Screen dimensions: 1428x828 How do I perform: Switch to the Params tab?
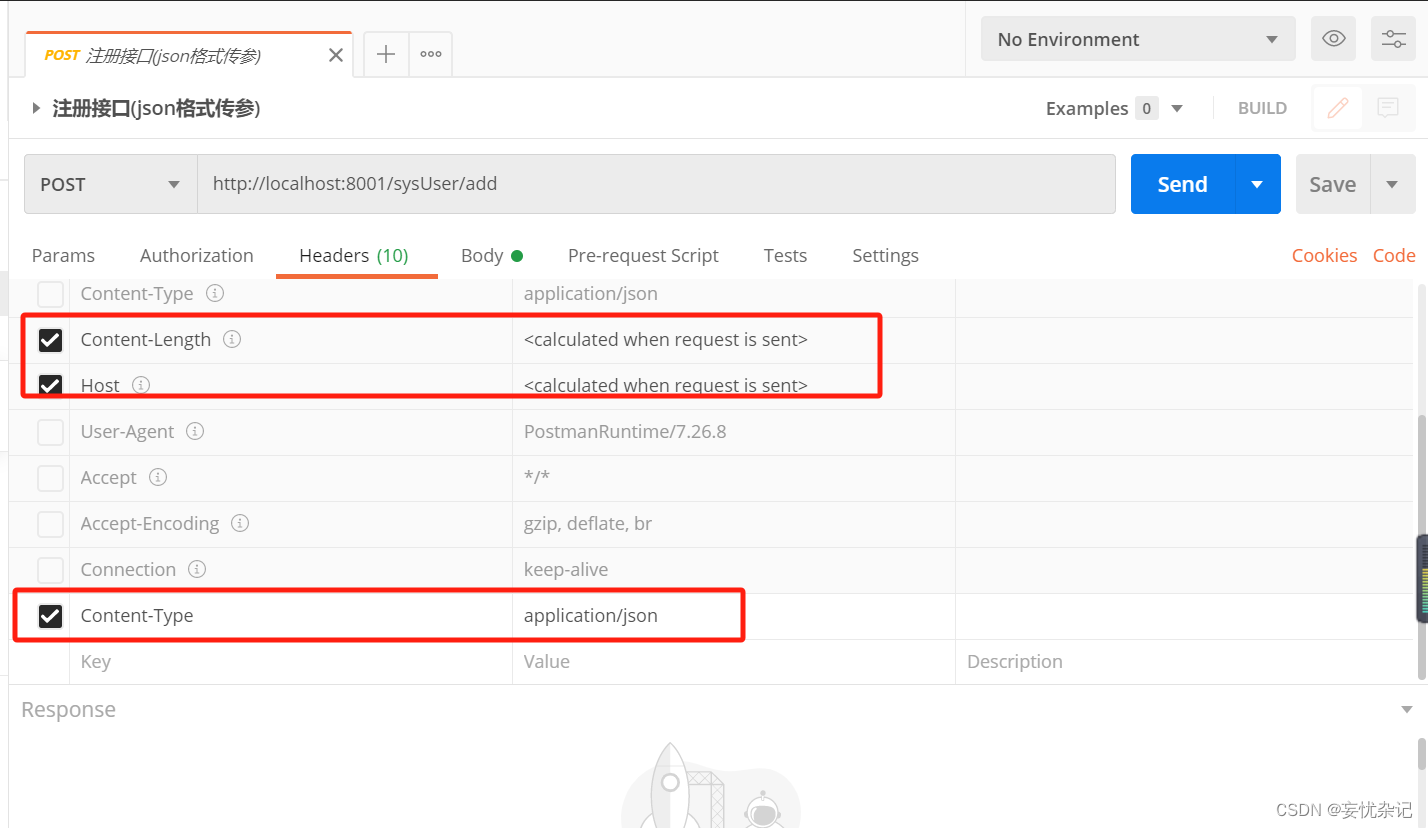pyautogui.click(x=63, y=255)
